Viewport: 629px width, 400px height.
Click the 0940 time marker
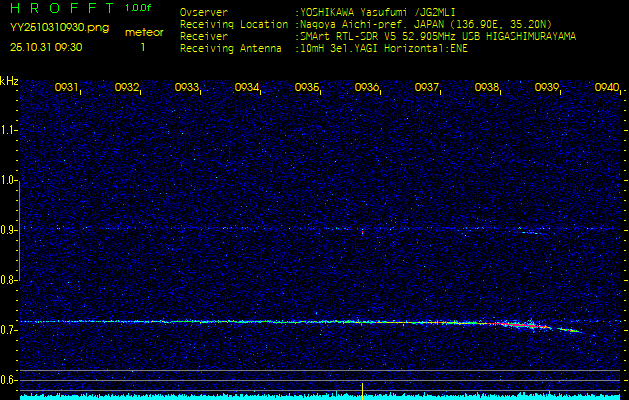[606, 88]
